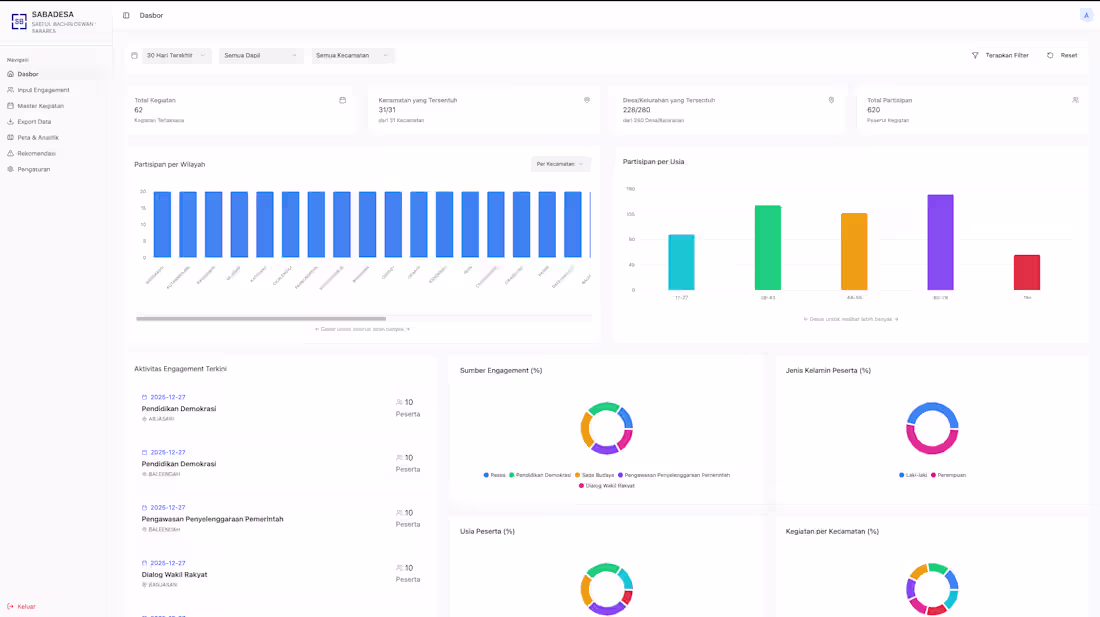Screen dimensions: 1100x617
Task: Click the Dasbor breadcrumb title
Action: (151, 15)
